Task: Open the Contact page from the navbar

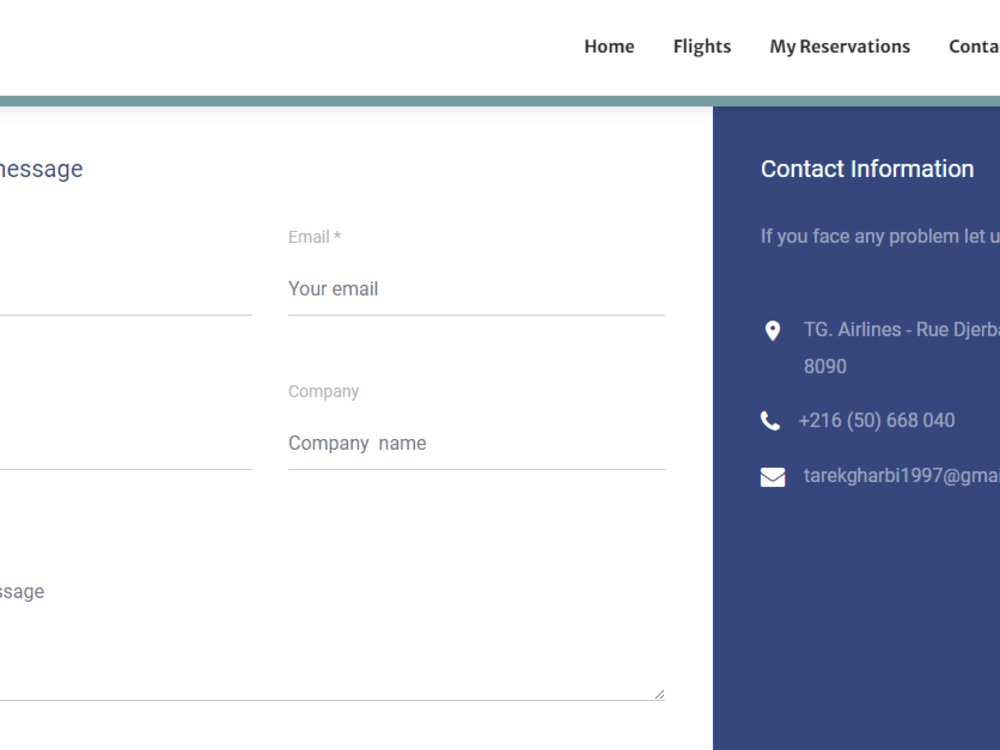Action: (x=973, y=46)
